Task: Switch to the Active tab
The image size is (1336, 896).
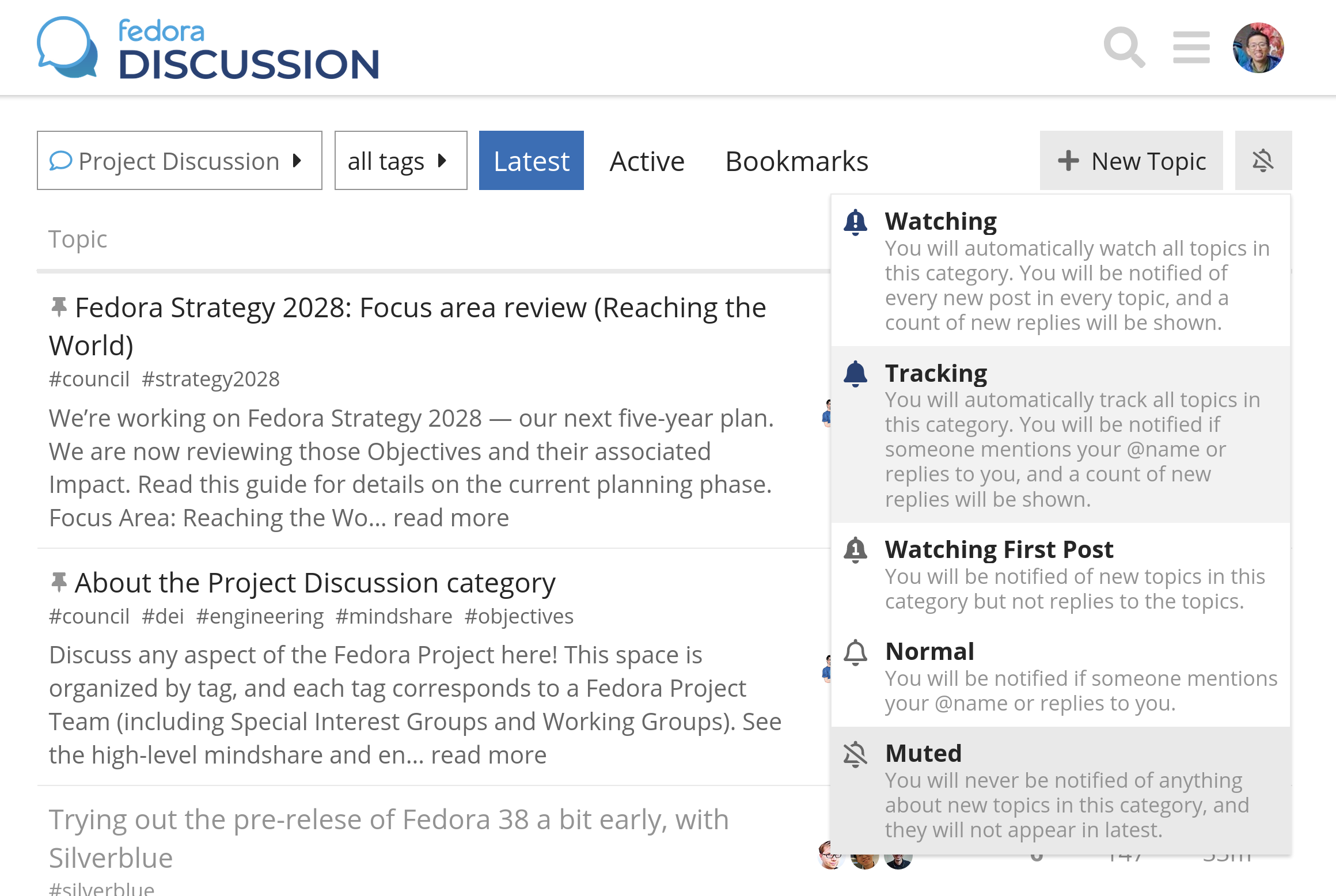Action: pyautogui.click(x=647, y=161)
